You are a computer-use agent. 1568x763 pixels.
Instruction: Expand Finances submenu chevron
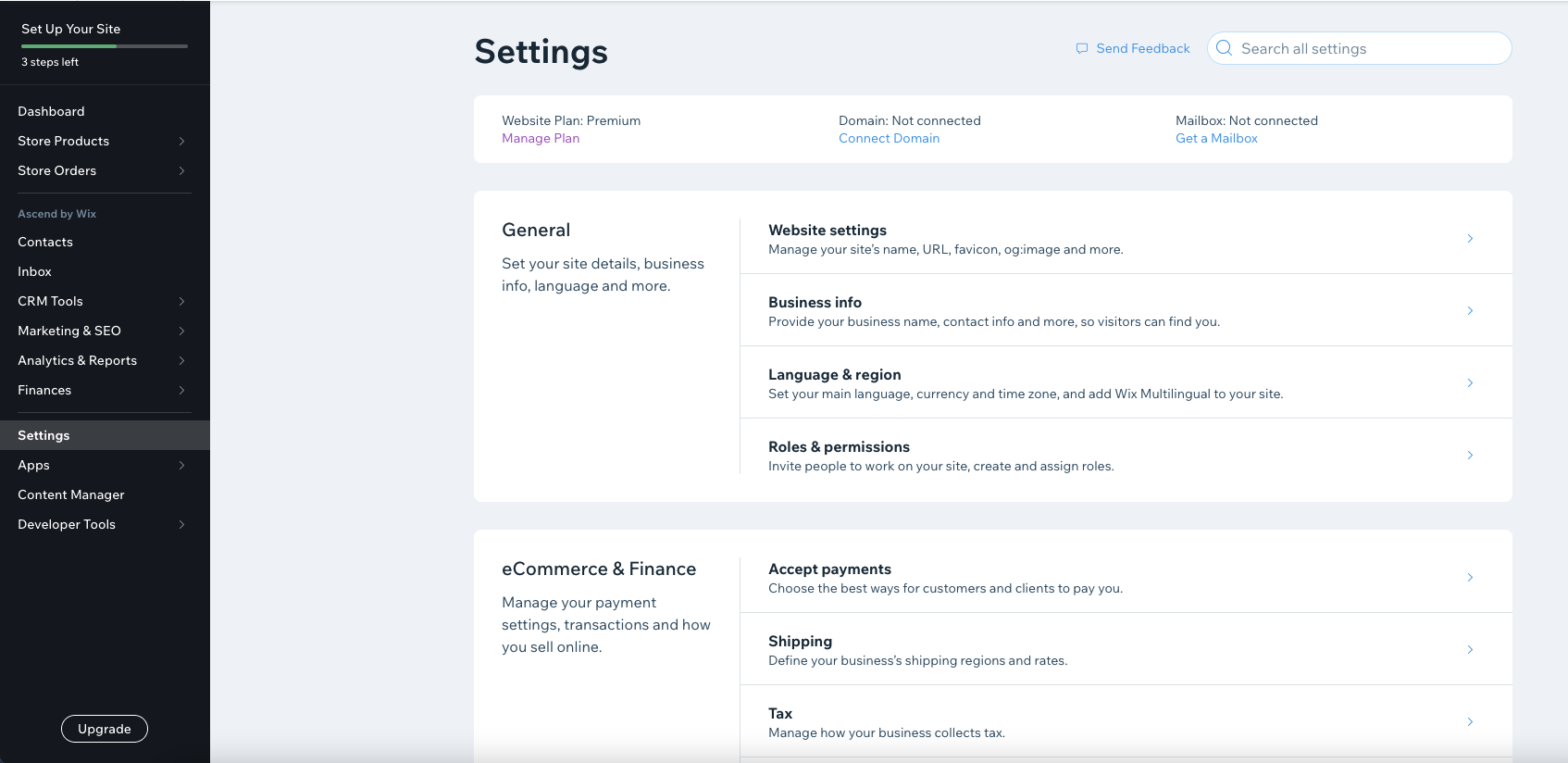[181, 390]
